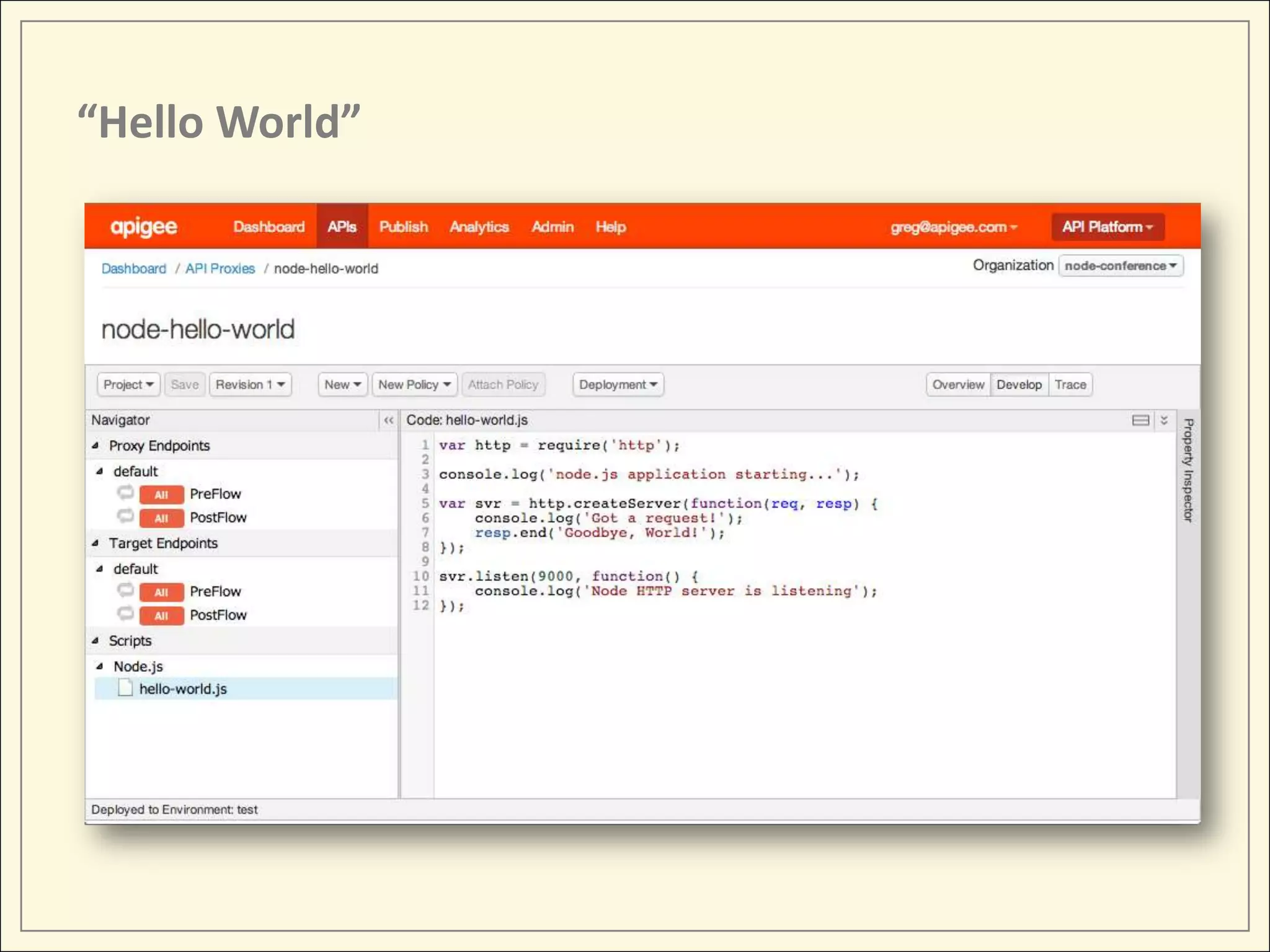Click the All badge on Proxy PreFlow
This screenshot has width=1270, height=952.
(161, 495)
